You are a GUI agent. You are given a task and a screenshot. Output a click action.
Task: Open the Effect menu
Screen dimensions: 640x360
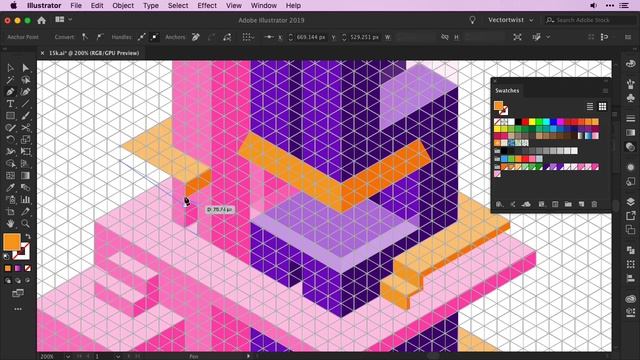207,6
